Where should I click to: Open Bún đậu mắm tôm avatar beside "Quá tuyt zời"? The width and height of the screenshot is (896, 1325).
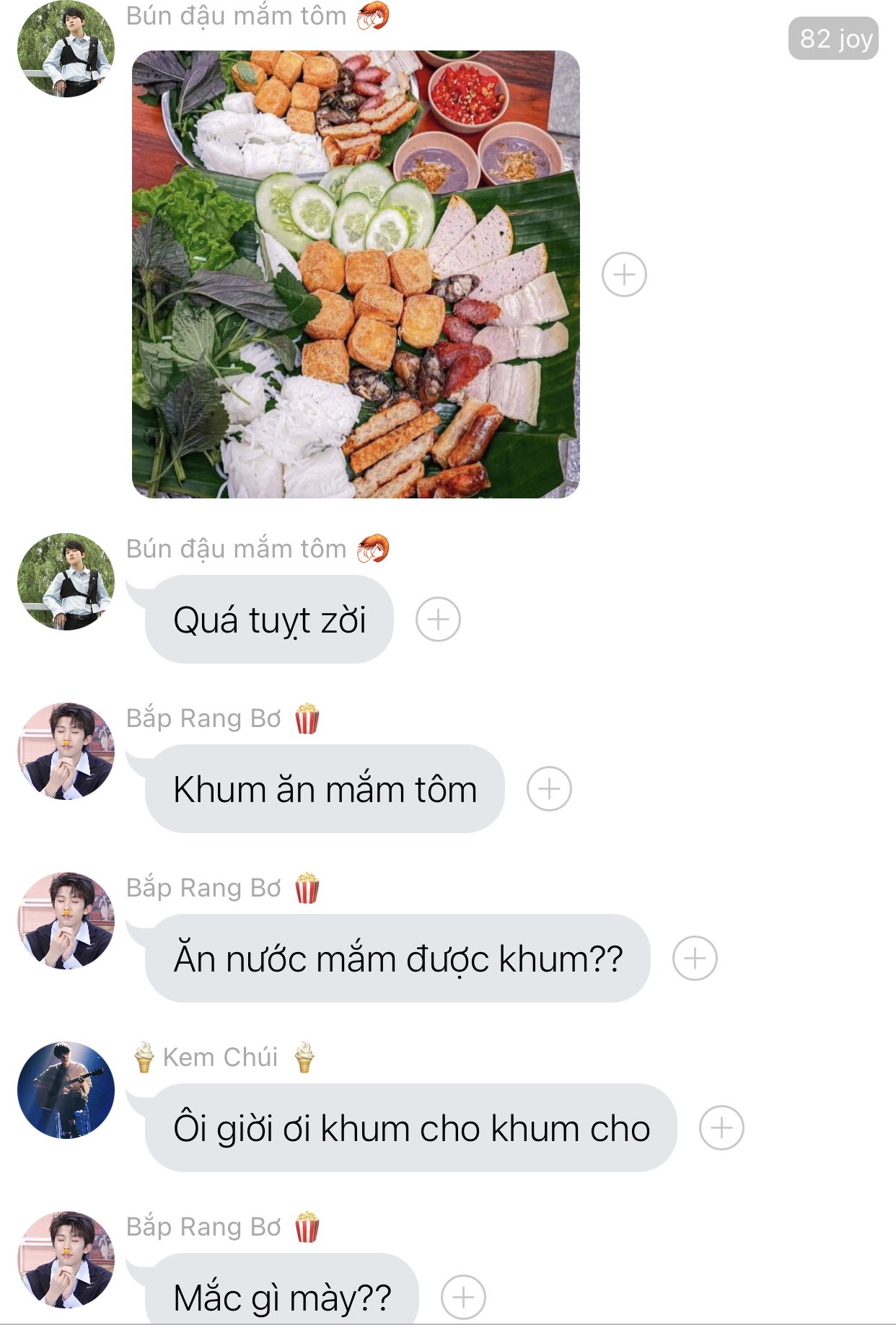tap(66, 581)
